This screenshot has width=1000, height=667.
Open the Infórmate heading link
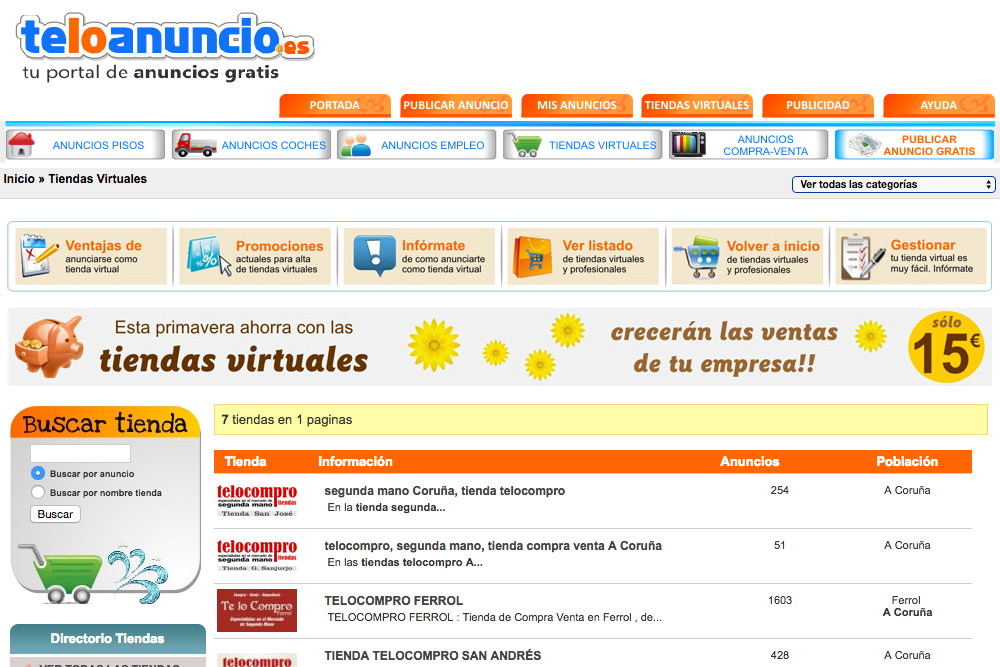433,246
